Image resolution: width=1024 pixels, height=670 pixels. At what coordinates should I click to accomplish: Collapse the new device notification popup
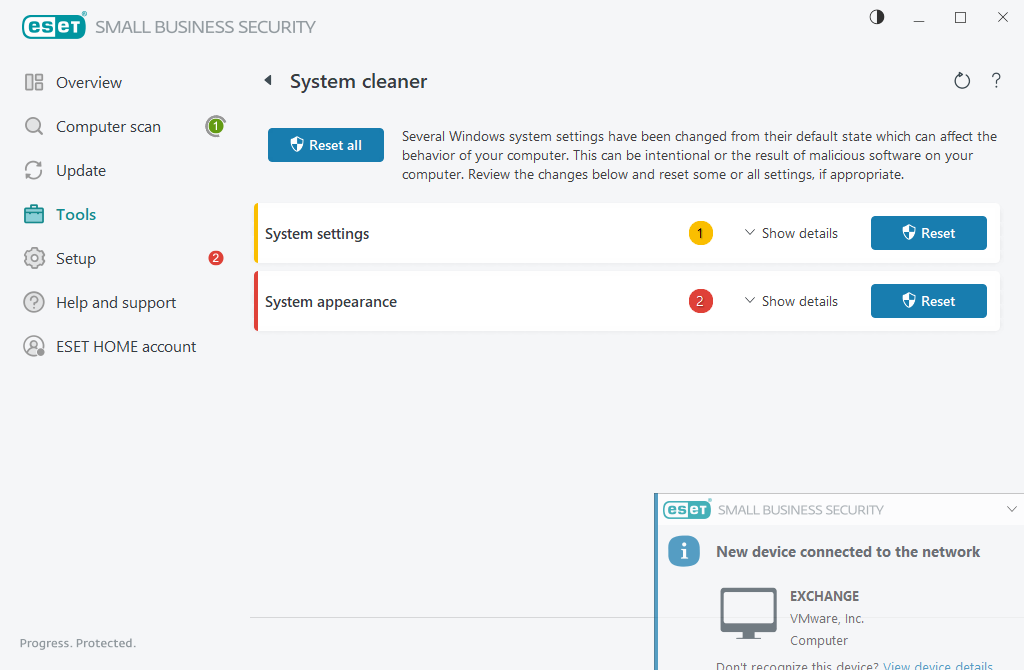pyautogui.click(x=1012, y=509)
